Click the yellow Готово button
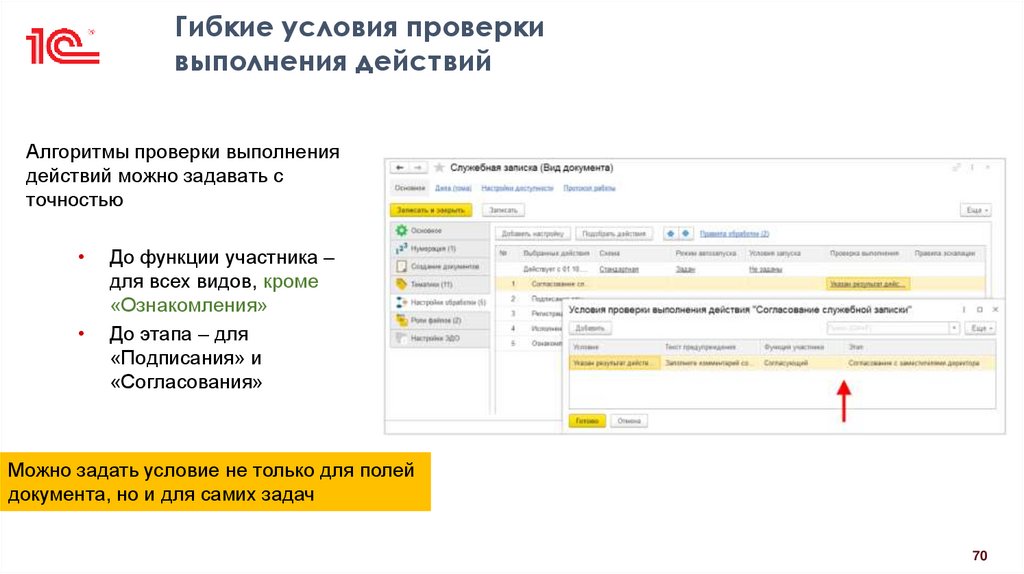The height and width of the screenshot is (574, 1024). pyautogui.click(x=587, y=421)
